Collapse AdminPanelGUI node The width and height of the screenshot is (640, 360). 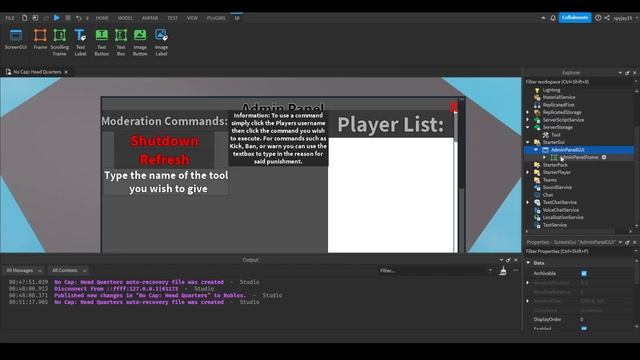[536, 150]
